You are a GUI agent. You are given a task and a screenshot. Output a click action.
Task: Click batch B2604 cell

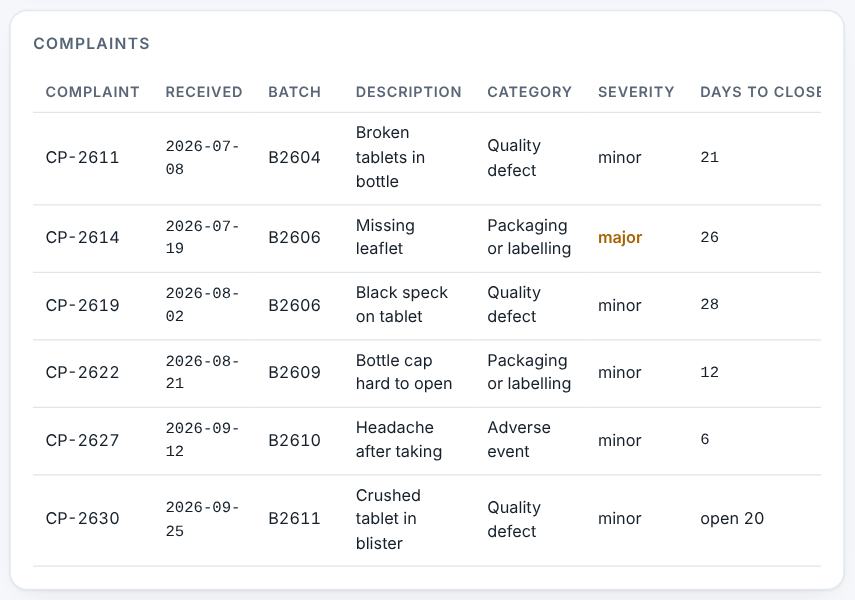click(294, 158)
